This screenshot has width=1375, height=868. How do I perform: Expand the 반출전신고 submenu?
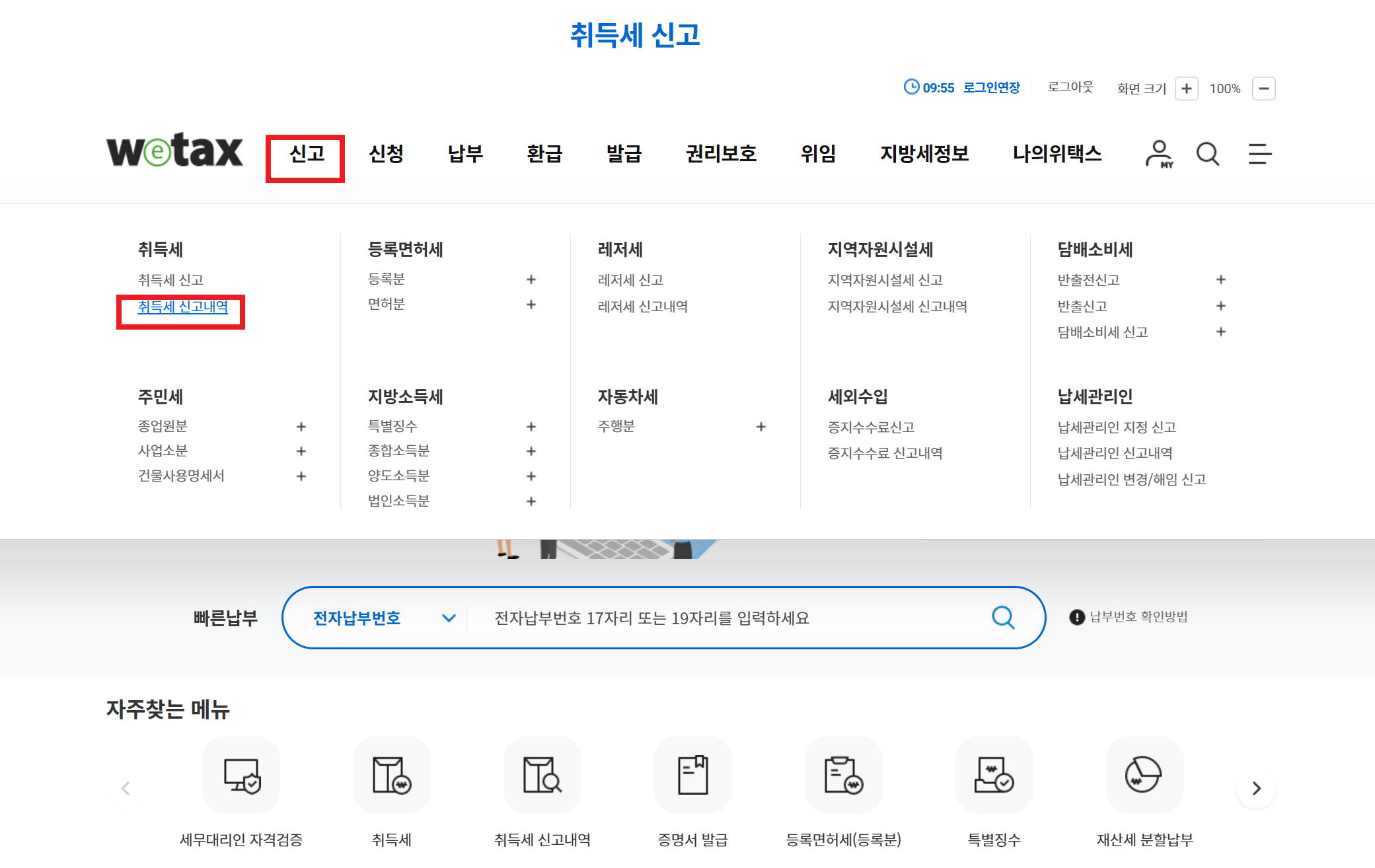tap(1220, 279)
